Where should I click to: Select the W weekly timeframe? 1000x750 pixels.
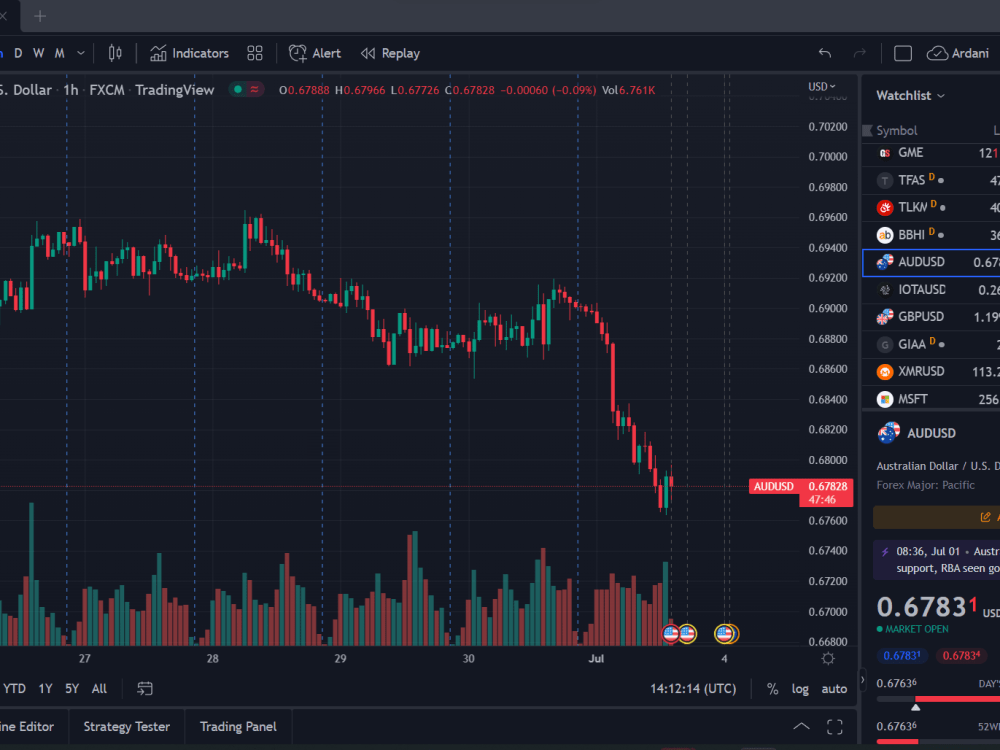(38, 53)
